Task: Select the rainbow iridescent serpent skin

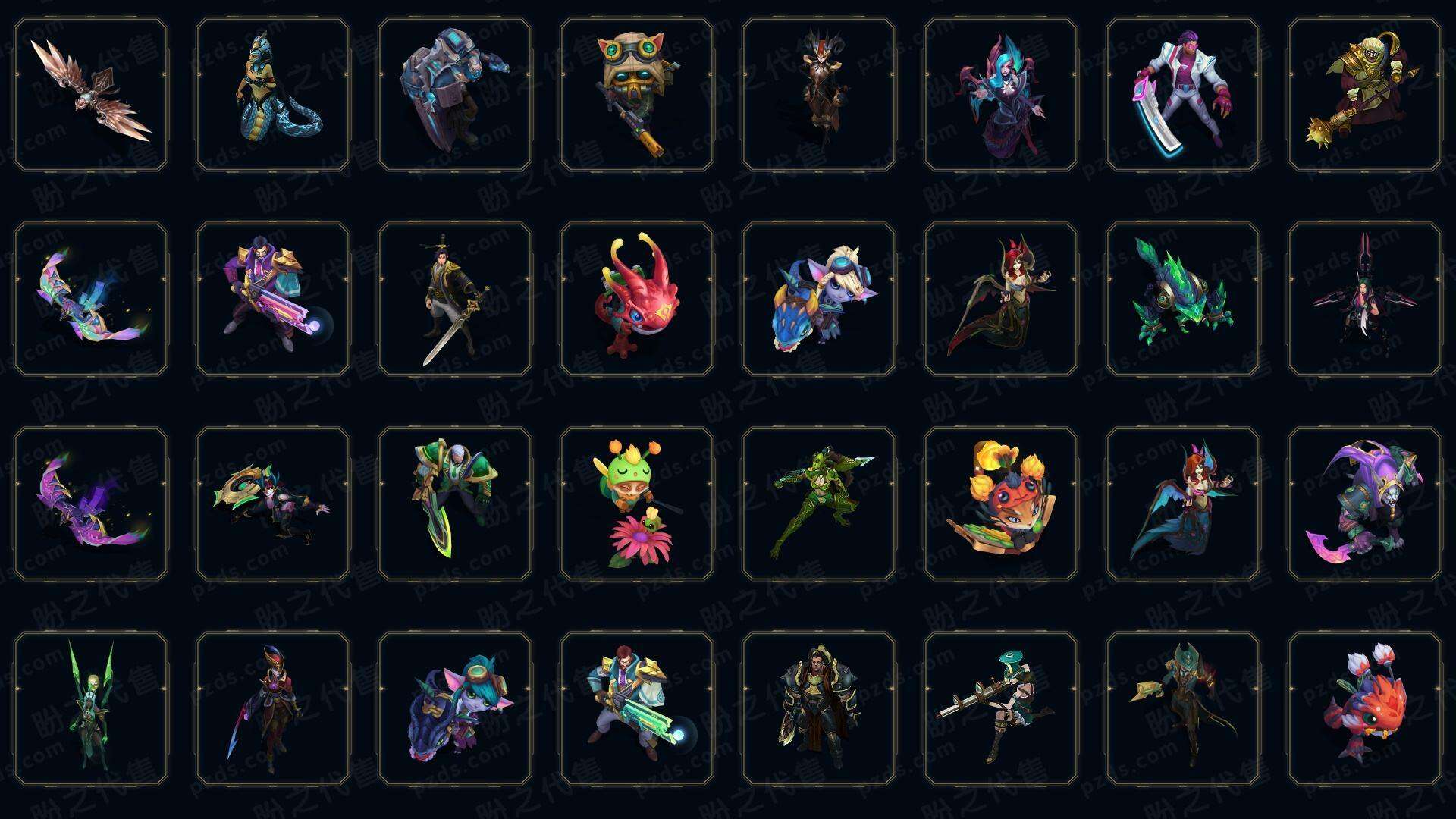Action: [91, 299]
